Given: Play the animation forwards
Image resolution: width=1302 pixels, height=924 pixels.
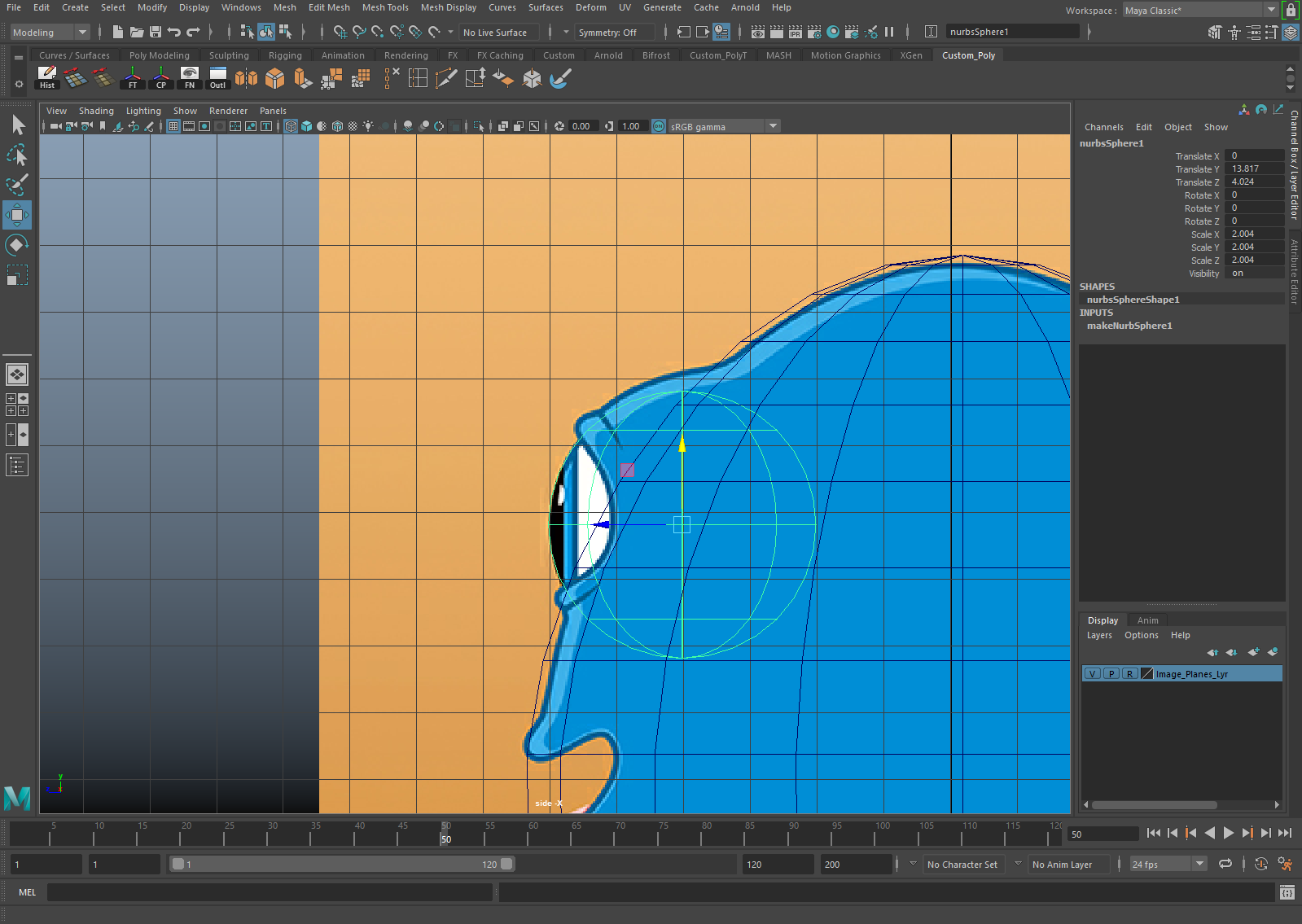Looking at the screenshot, I should pos(1229,833).
